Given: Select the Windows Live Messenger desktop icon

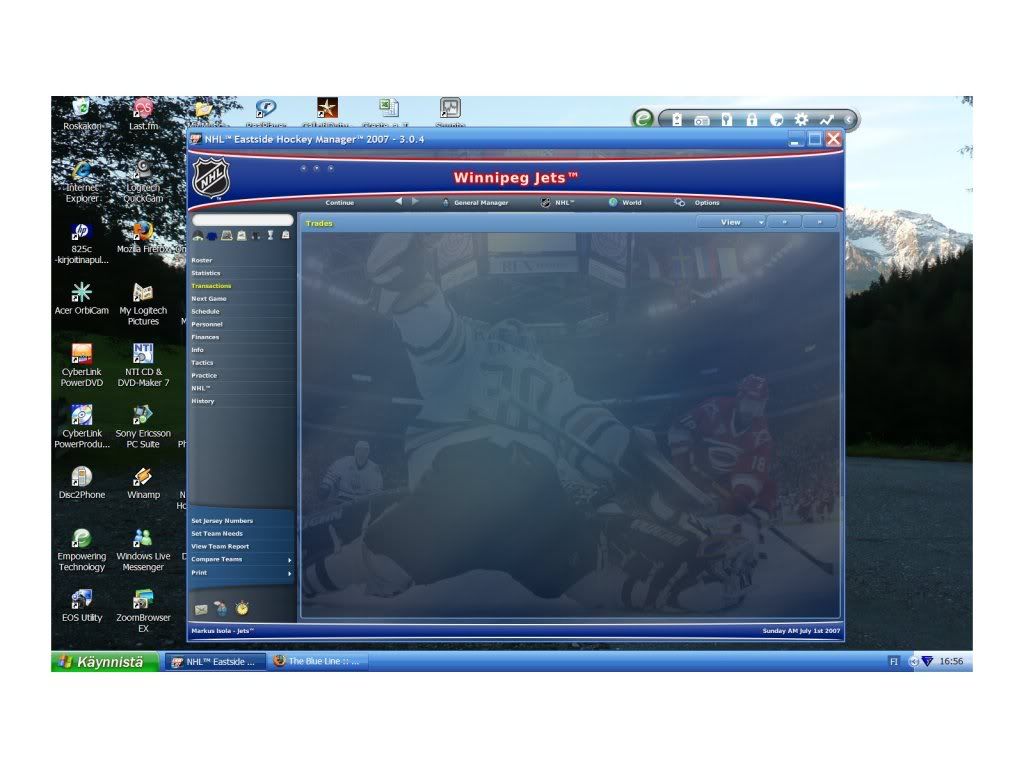Looking at the screenshot, I should click(143, 550).
